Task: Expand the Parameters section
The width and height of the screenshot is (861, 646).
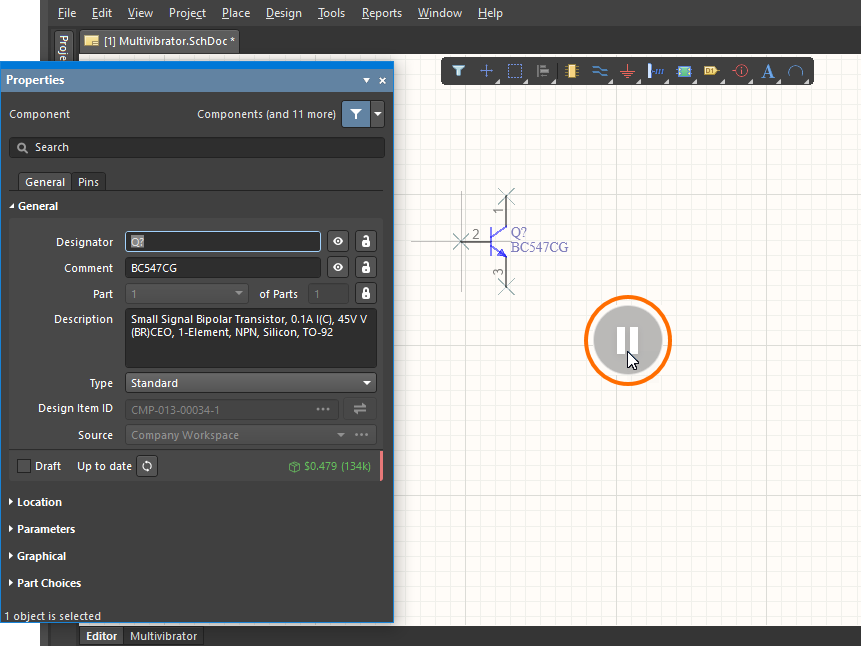Action: click(x=46, y=529)
